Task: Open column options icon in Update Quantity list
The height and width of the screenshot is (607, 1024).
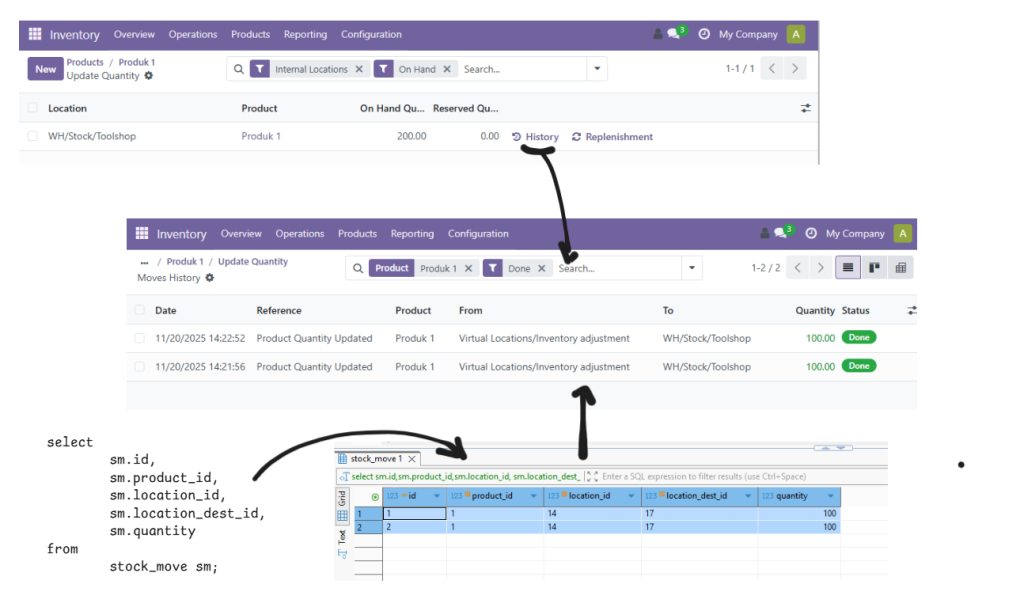Action: pyautogui.click(x=805, y=108)
